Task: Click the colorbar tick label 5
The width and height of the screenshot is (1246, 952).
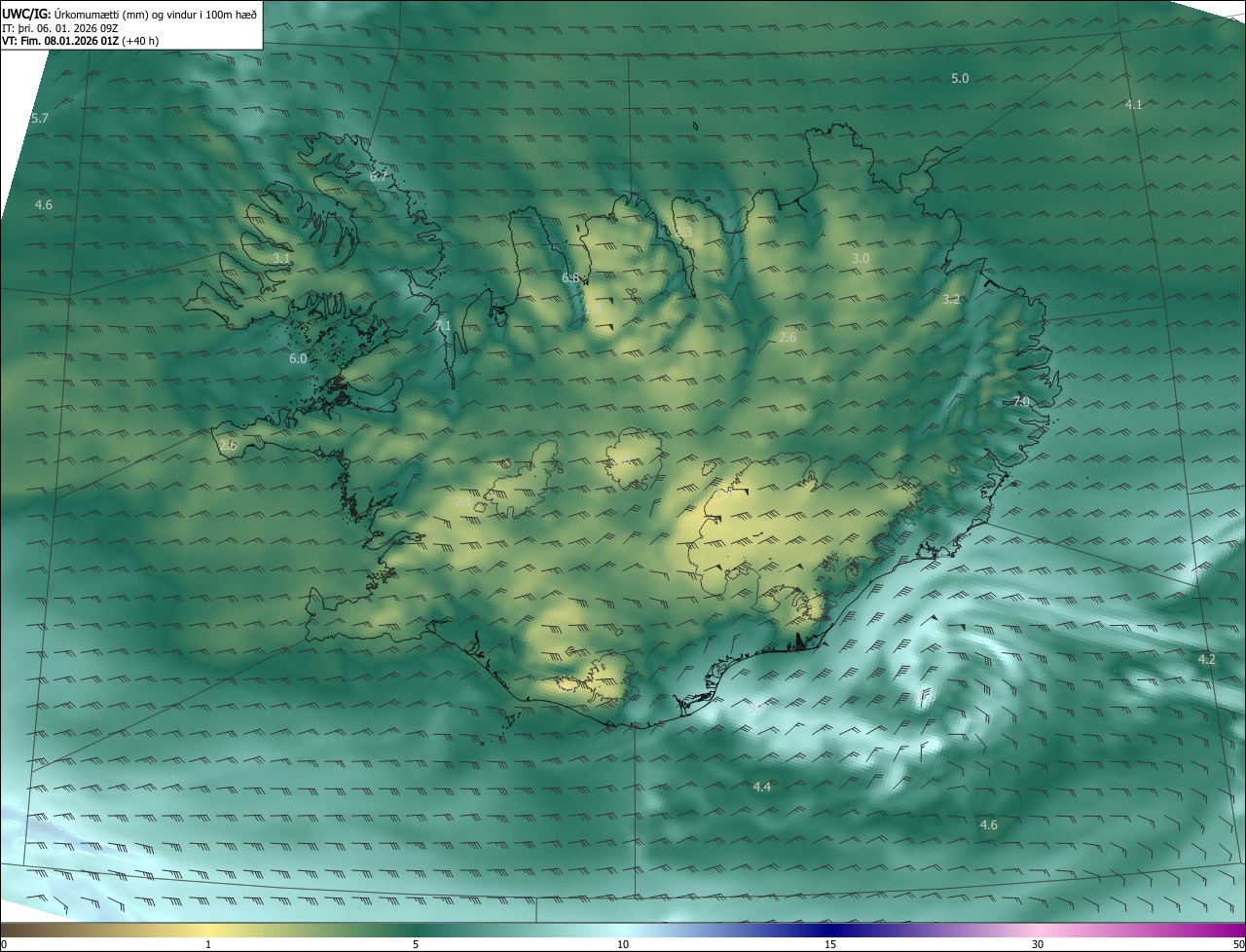Action: [x=416, y=944]
